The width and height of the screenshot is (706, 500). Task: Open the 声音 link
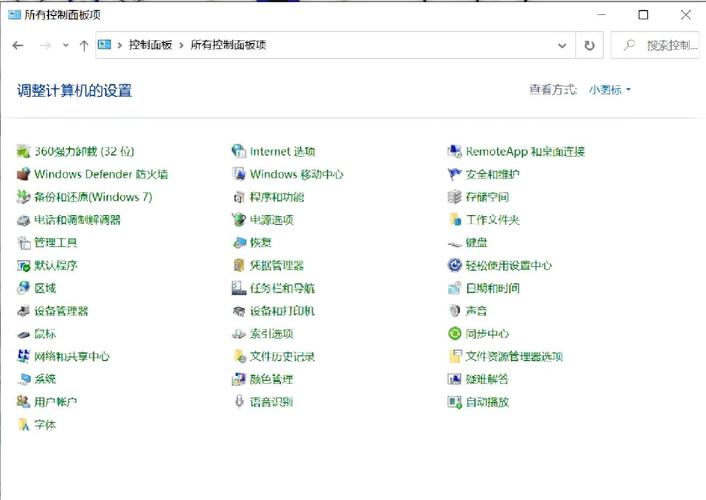pyautogui.click(x=476, y=311)
